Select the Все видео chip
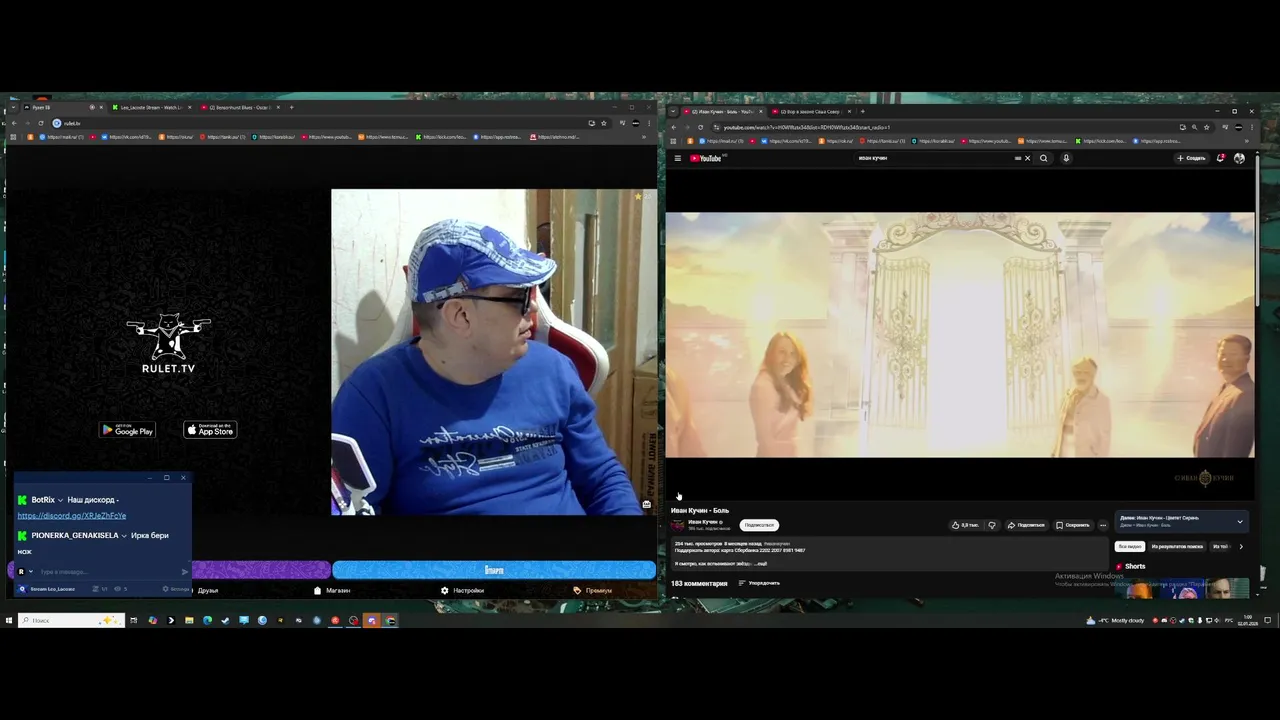 (x=1130, y=547)
